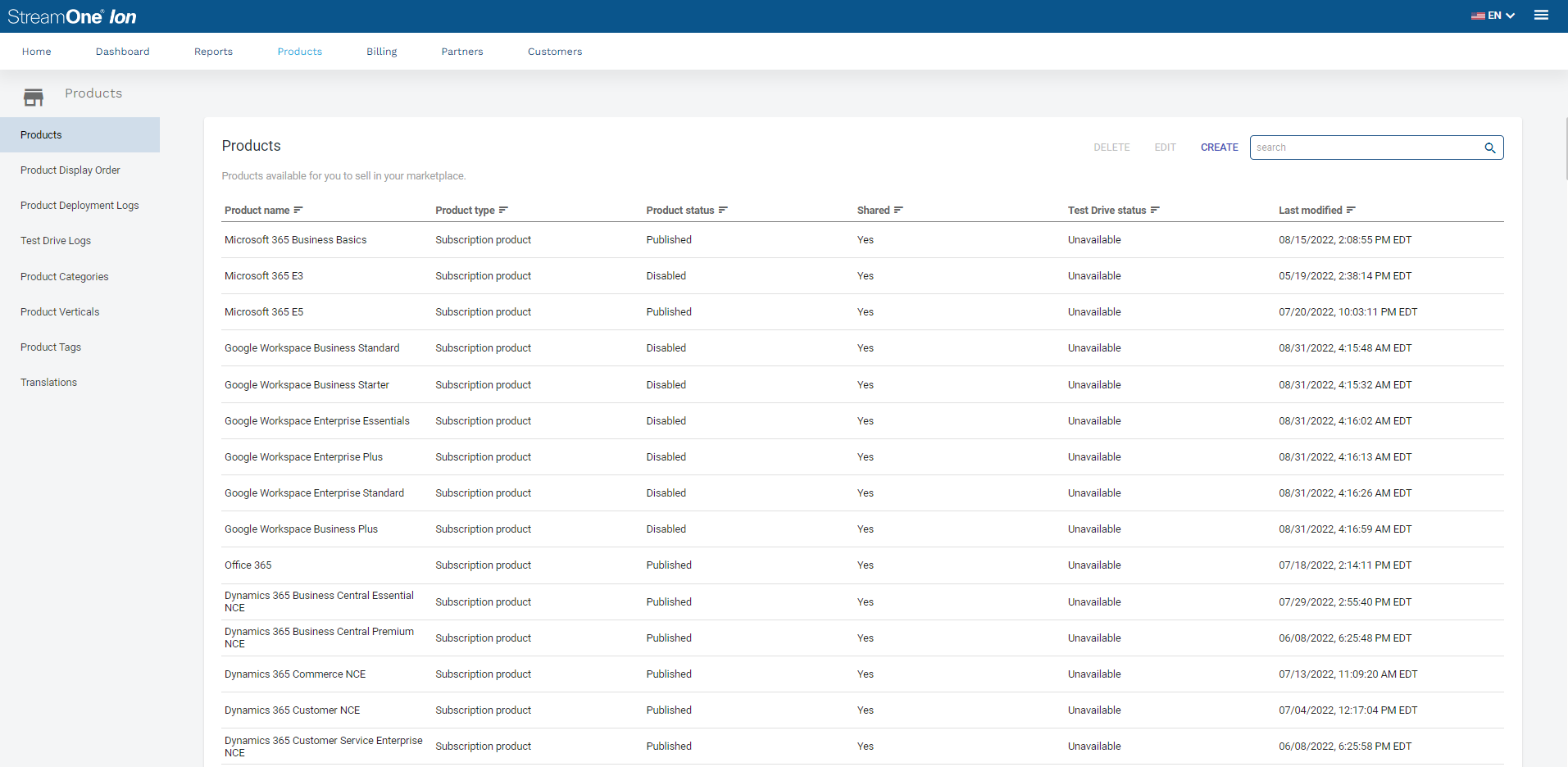Image resolution: width=1568 pixels, height=767 pixels.
Task: Open the Partners tab
Action: tap(462, 52)
